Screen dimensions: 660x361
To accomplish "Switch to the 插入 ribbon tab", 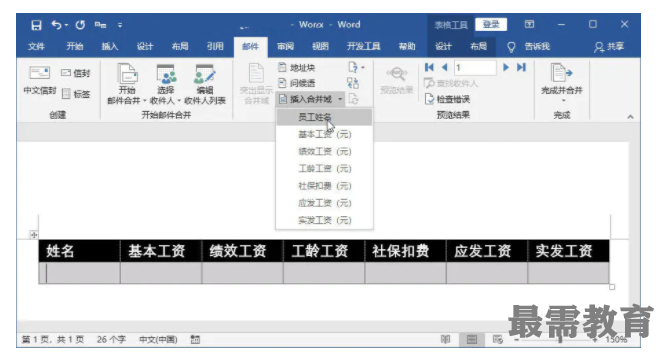I will (109, 46).
